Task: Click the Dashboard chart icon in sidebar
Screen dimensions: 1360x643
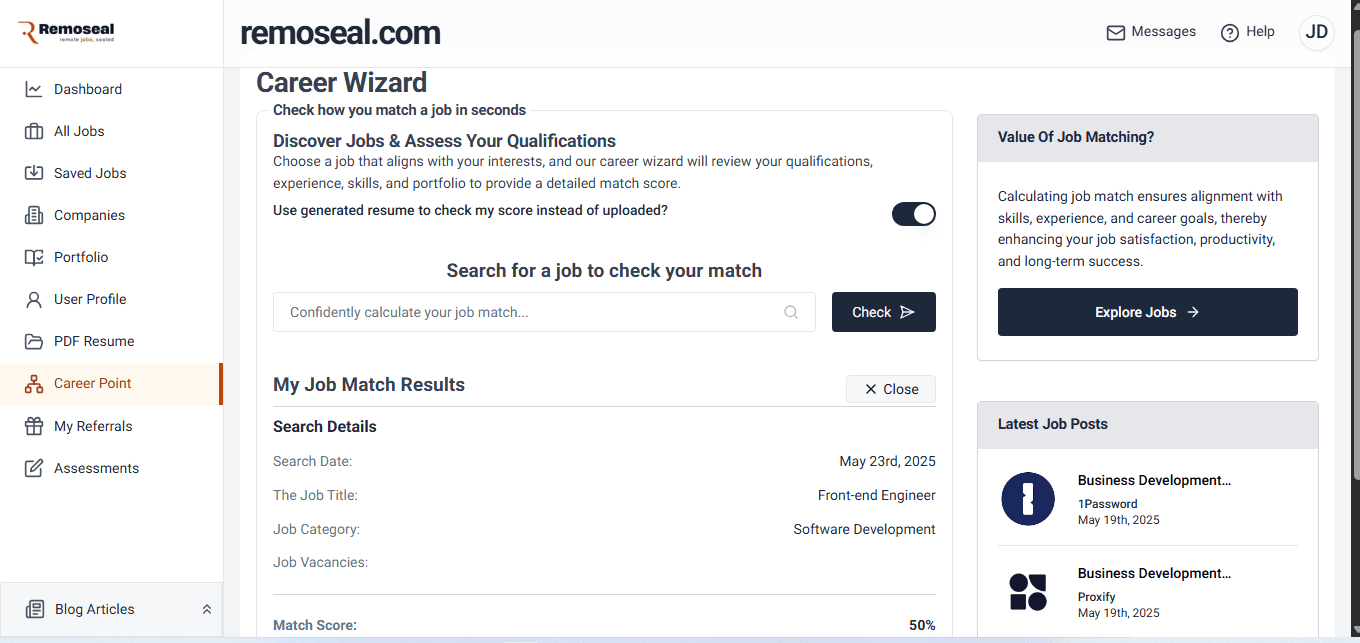Action: click(x=34, y=89)
